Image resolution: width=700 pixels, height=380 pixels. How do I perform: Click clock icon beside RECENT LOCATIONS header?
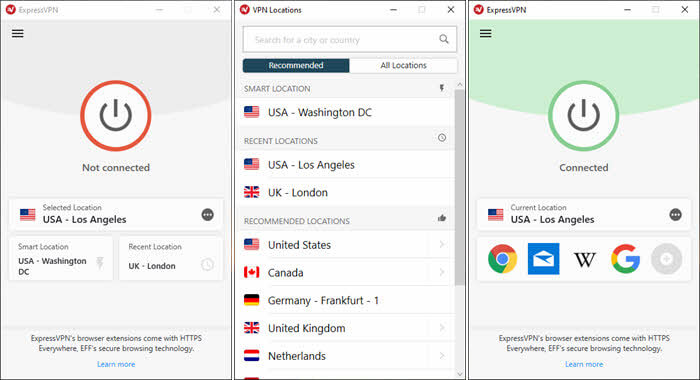442,138
